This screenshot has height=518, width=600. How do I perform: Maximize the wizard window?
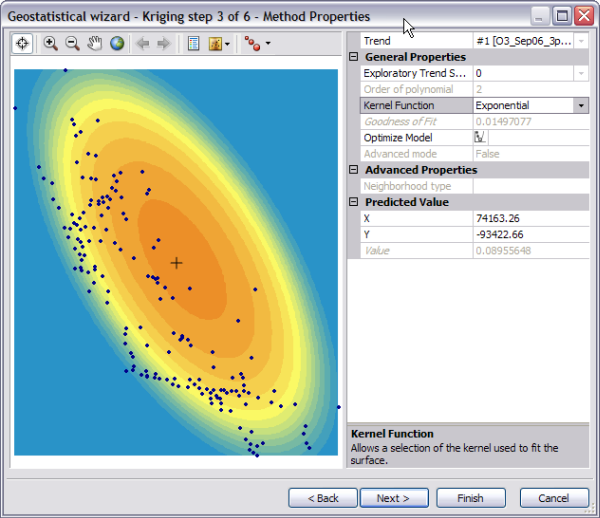[562, 16]
